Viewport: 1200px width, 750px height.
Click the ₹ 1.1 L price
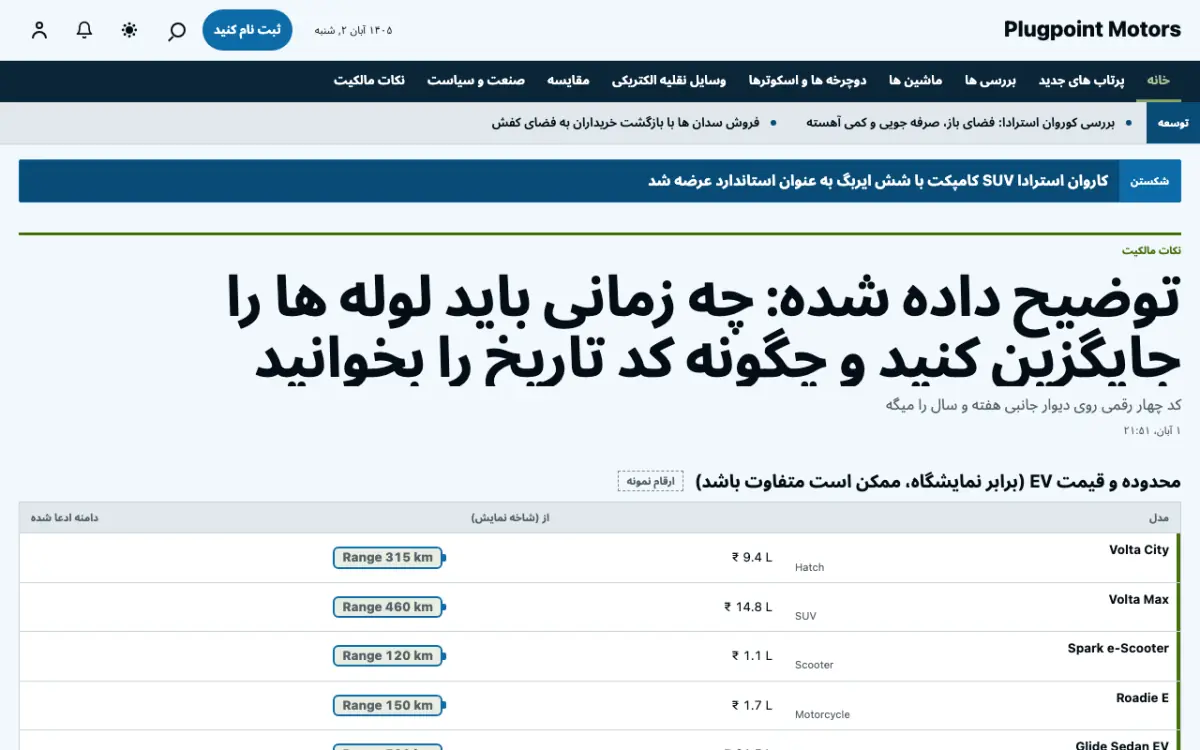tap(752, 656)
